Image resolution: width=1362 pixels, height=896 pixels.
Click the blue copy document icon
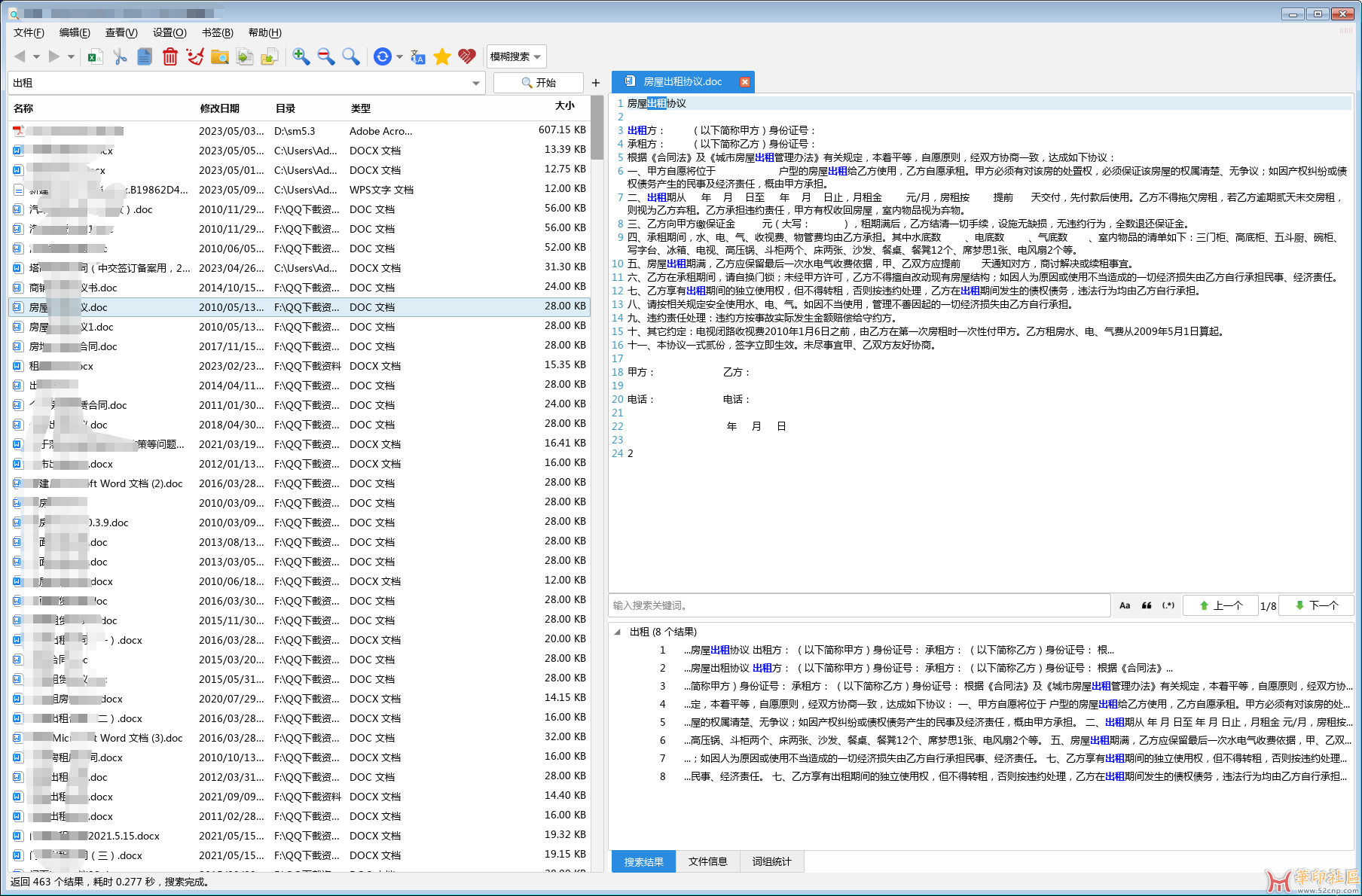point(145,56)
